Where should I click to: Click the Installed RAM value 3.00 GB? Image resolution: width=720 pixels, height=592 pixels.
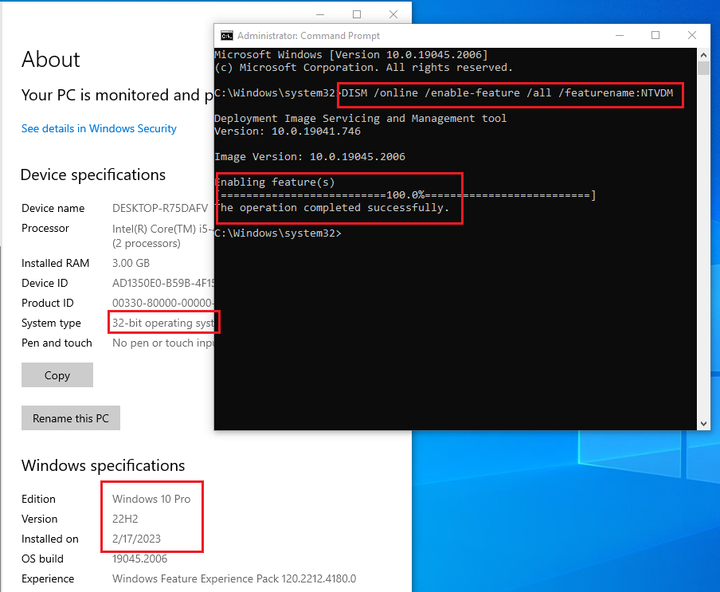(x=131, y=263)
